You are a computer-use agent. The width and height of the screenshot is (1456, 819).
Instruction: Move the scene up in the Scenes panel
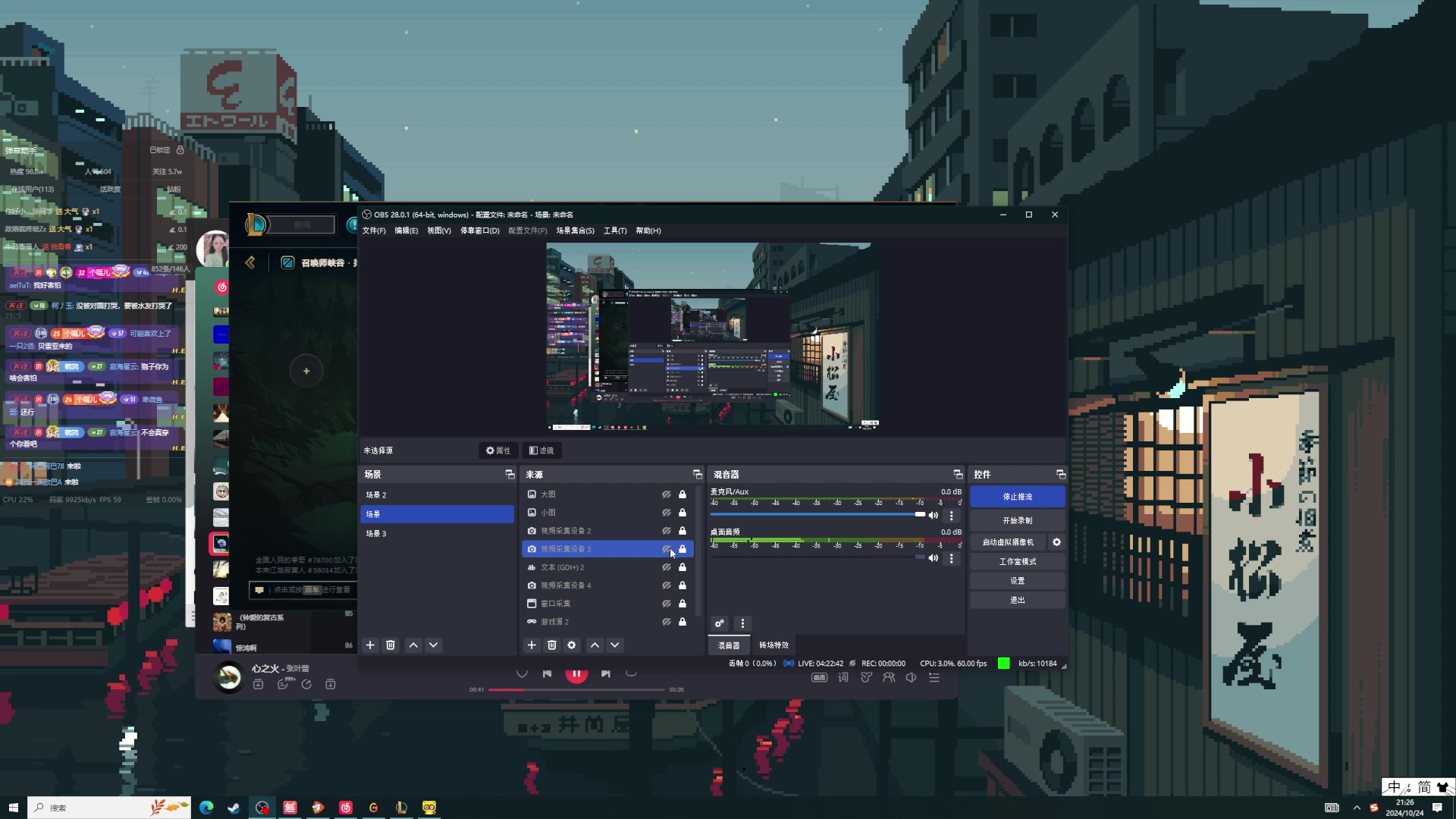(413, 645)
